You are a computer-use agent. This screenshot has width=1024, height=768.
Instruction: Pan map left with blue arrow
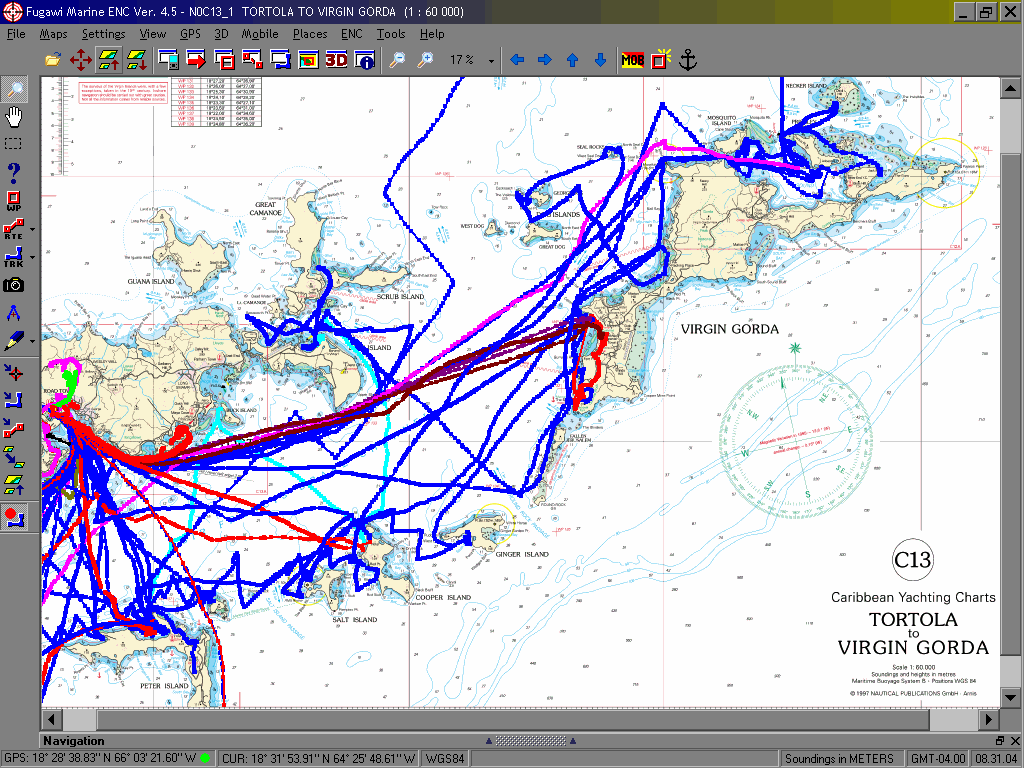517,60
